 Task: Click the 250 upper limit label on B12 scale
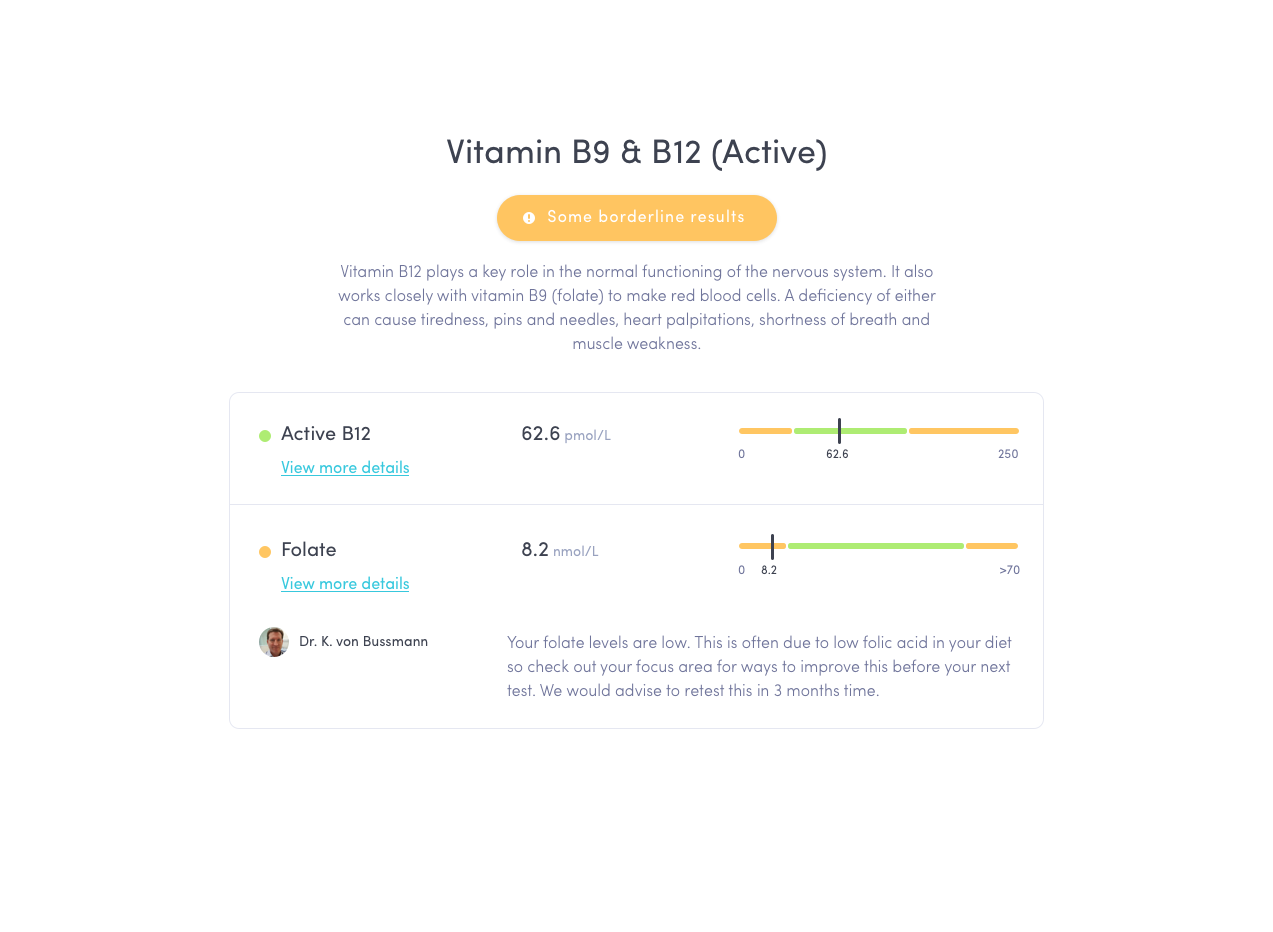coord(1008,453)
